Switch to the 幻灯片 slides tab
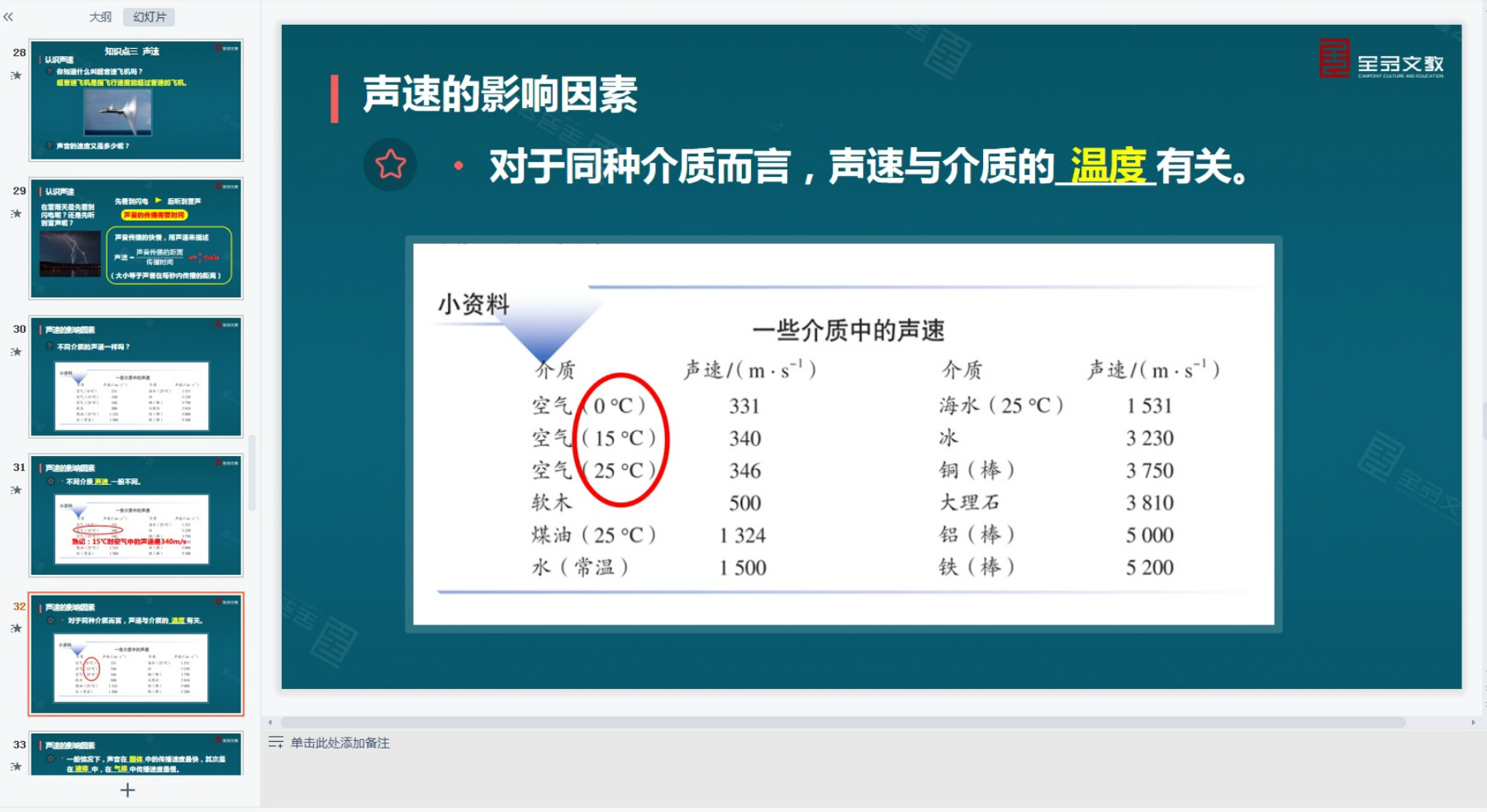 click(x=150, y=17)
